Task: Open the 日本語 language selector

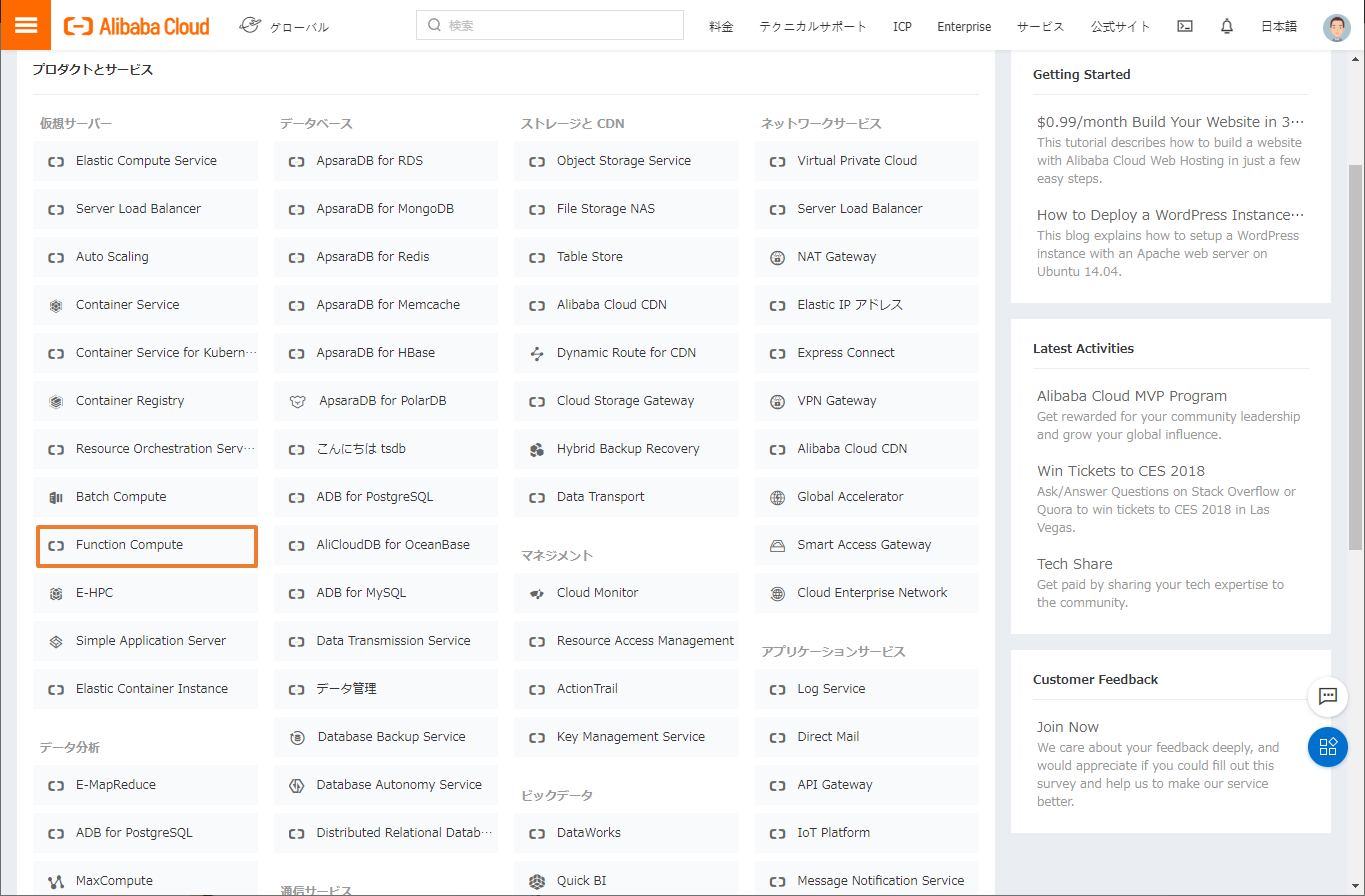Action: [x=1279, y=26]
